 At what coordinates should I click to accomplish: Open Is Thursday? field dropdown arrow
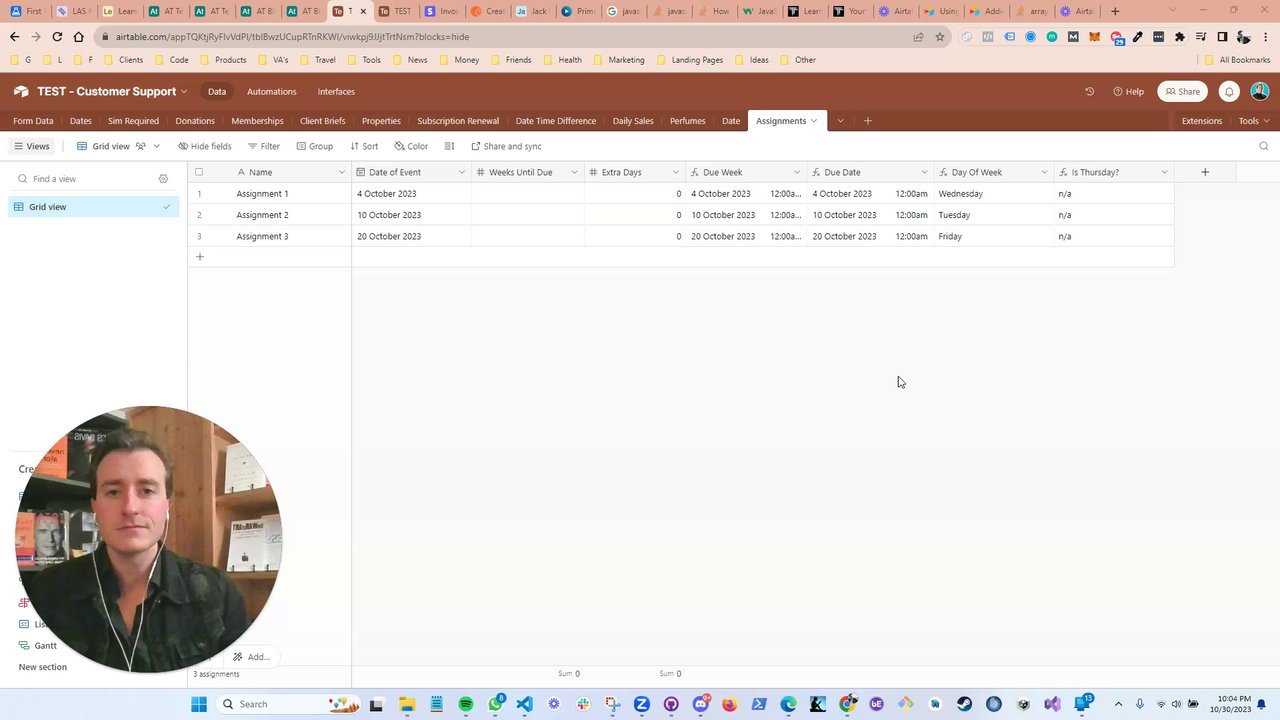(1164, 172)
